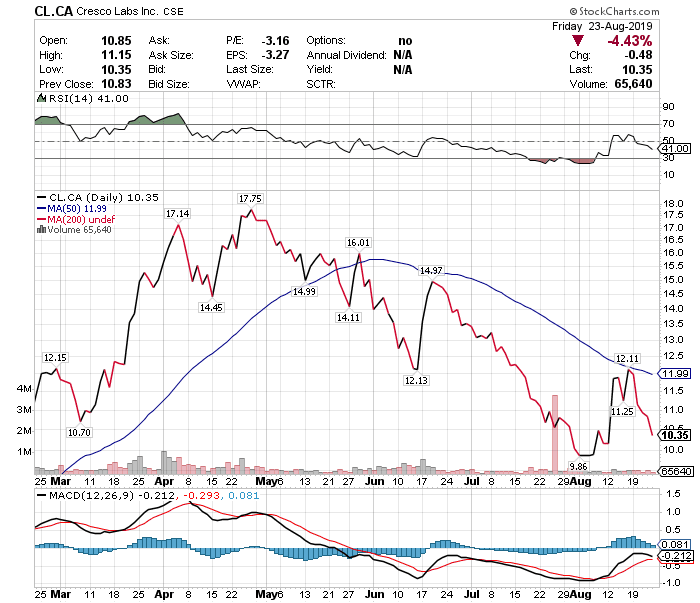Select the Cresco Labs Inc. company name
This screenshot has width=700, height=603.
(117, 11)
